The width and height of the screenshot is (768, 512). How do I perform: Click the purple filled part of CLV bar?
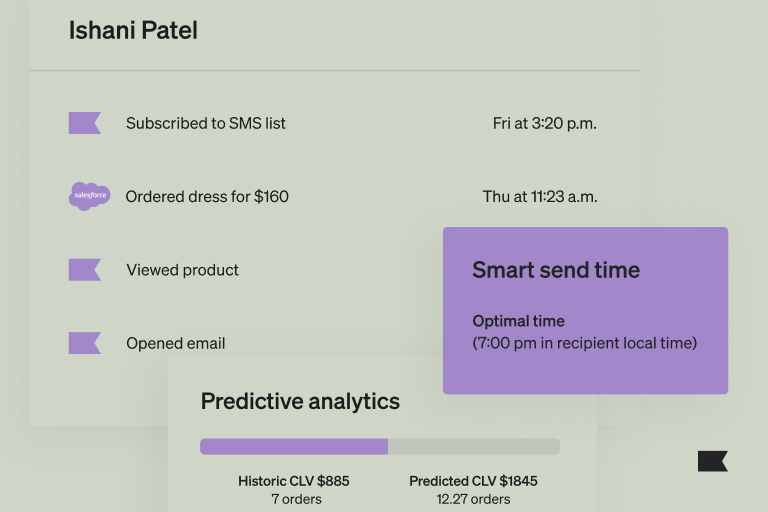pyautogui.click(x=293, y=446)
